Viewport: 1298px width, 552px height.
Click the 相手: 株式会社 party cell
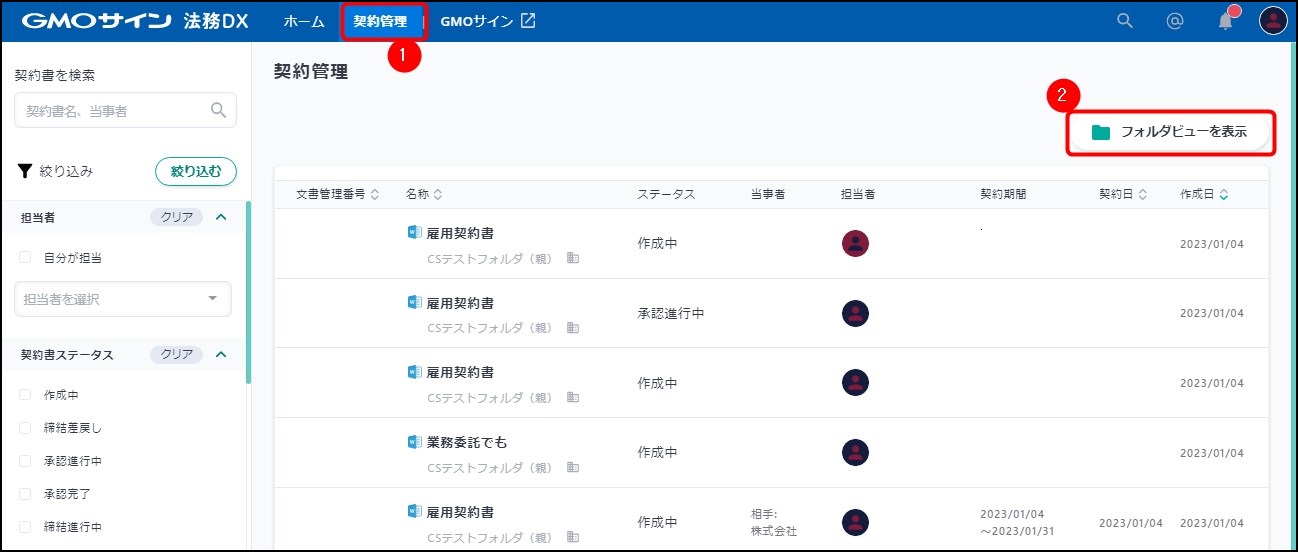click(x=774, y=522)
